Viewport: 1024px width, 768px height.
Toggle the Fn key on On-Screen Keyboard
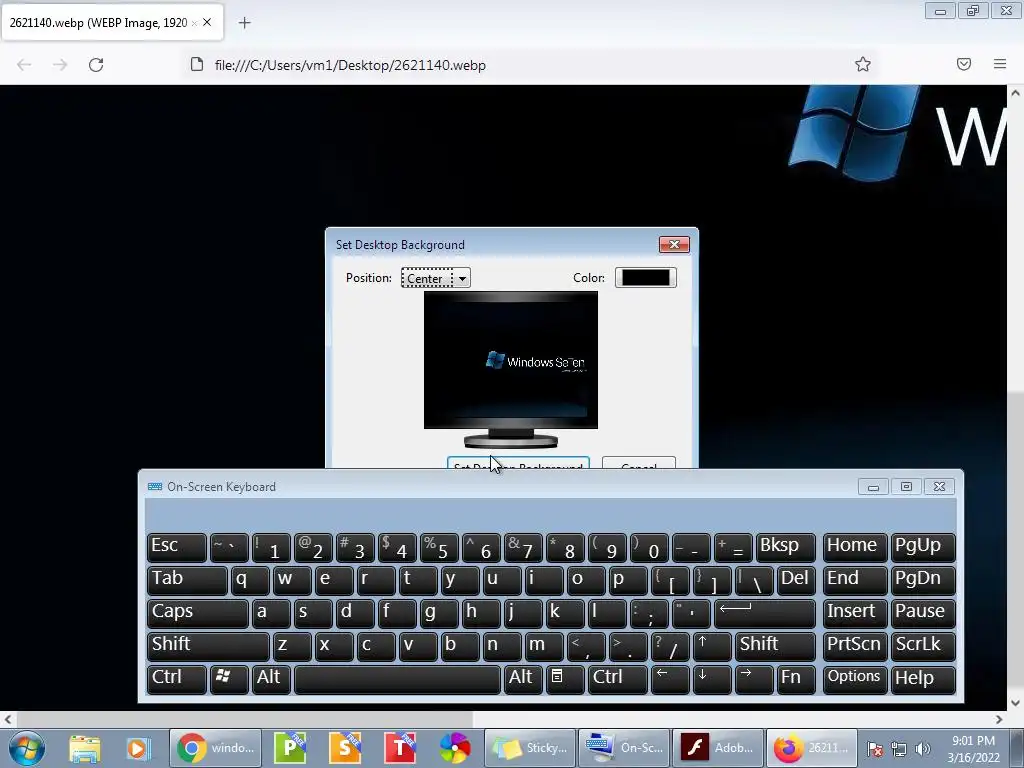[x=796, y=678]
